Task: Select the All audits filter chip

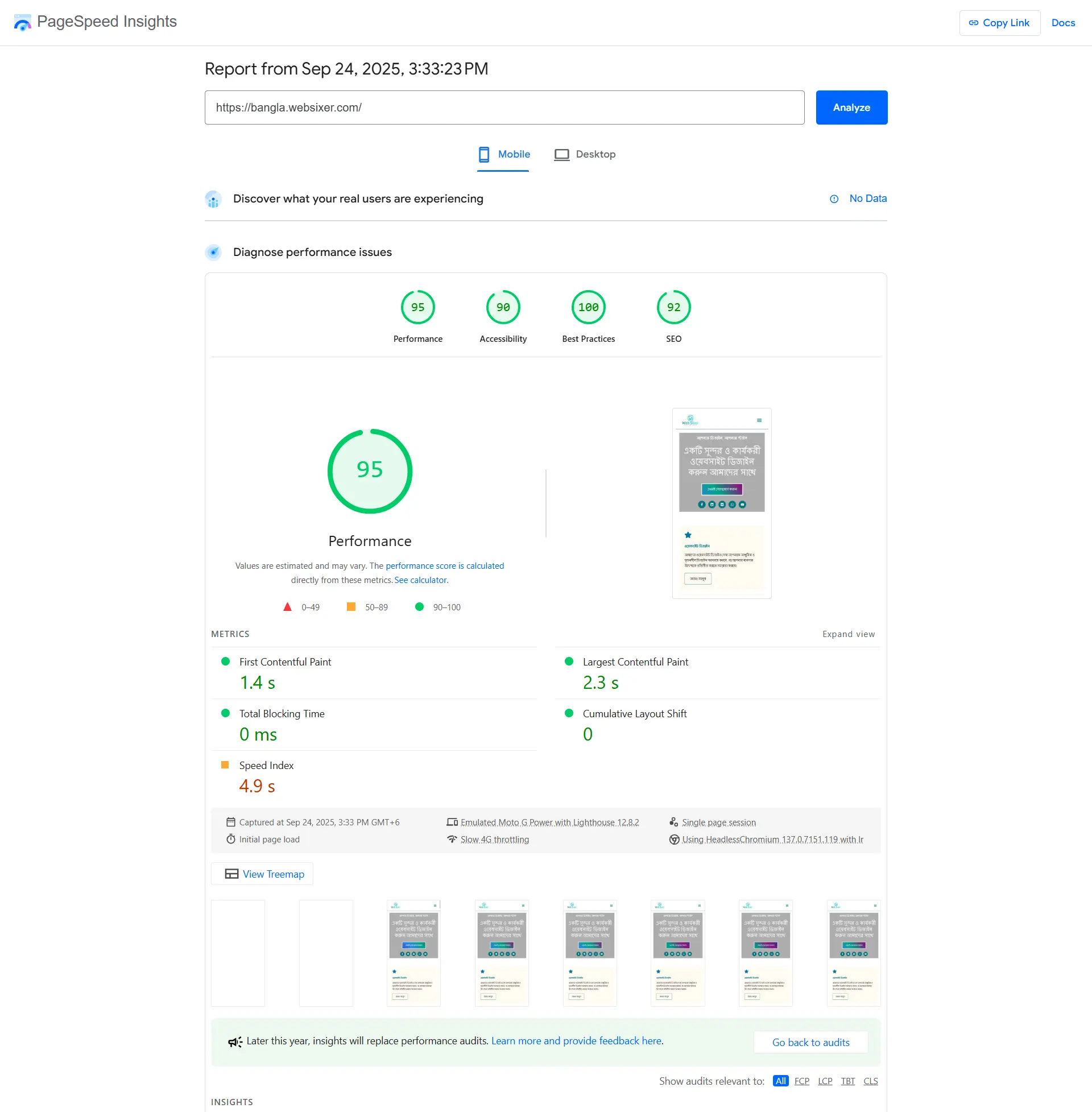Action: click(x=780, y=1081)
